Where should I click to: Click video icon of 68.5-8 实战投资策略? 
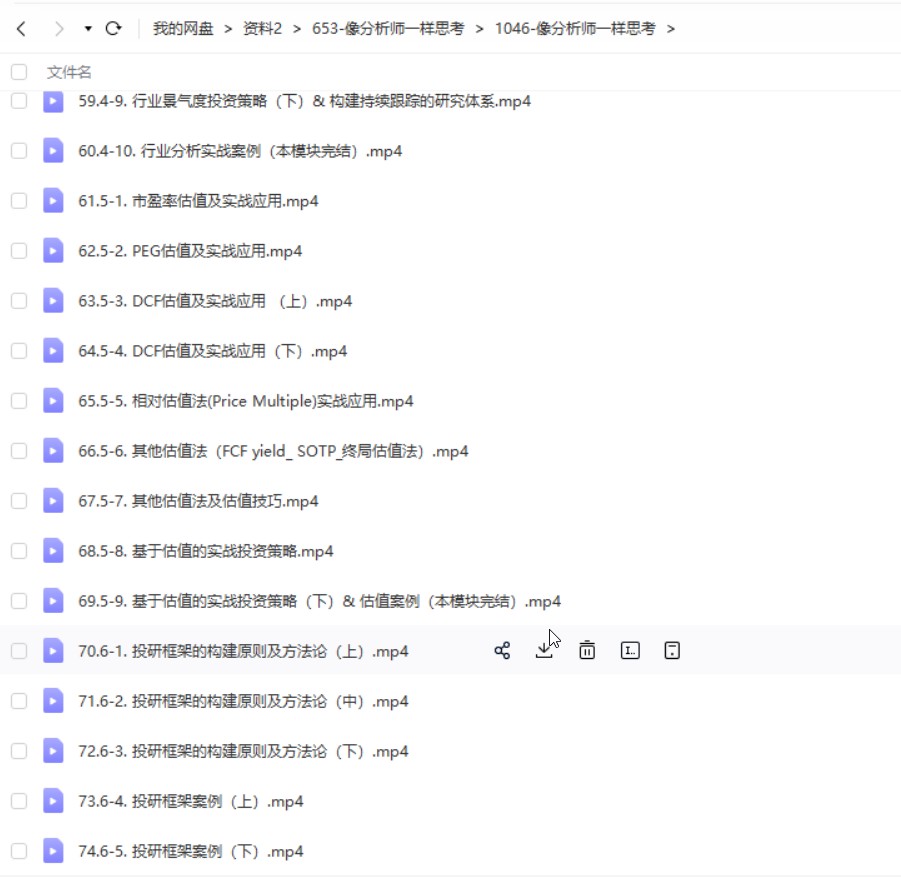click(53, 550)
